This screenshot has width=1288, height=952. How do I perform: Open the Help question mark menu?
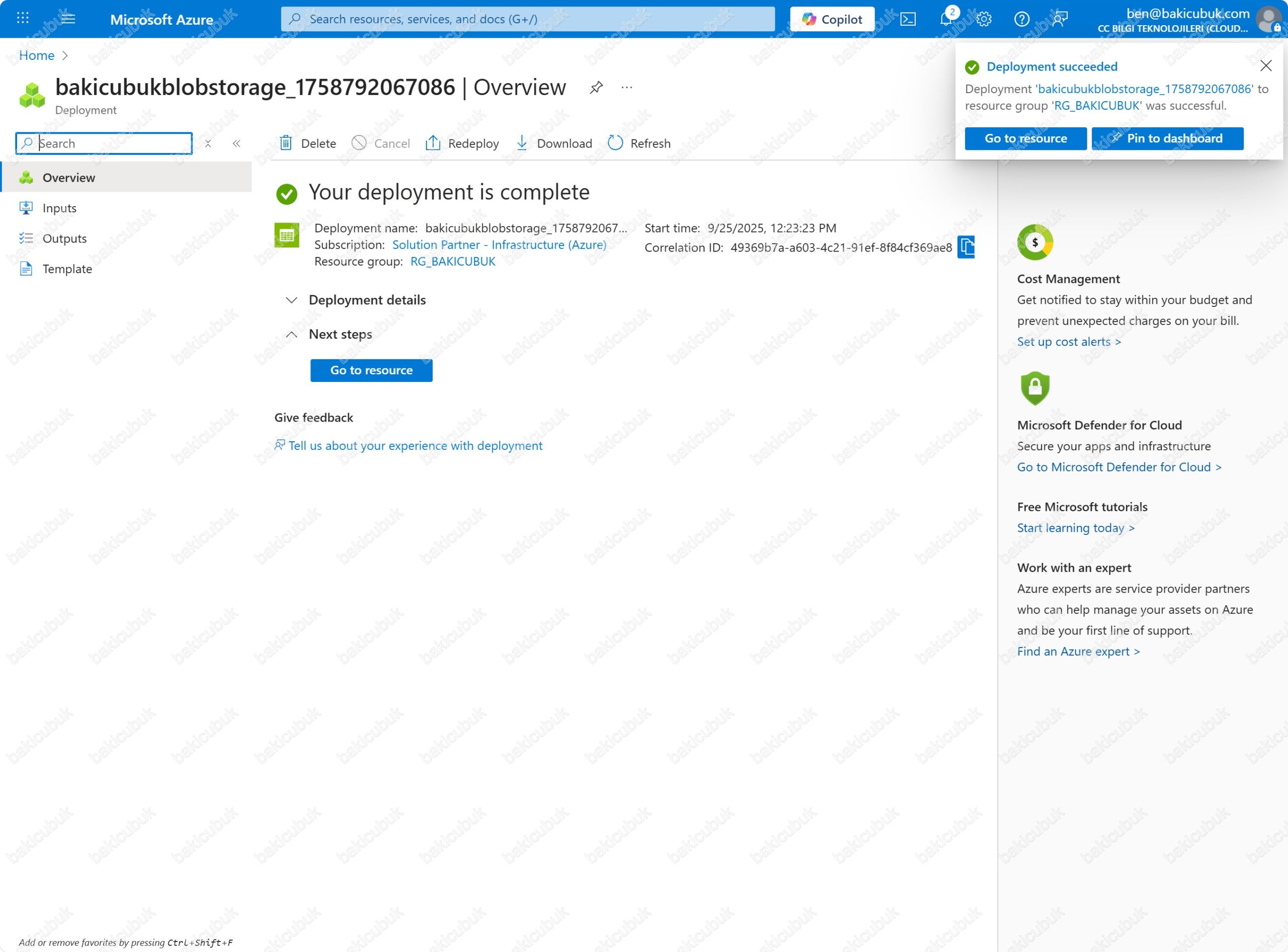click(x=1021, y=19)
